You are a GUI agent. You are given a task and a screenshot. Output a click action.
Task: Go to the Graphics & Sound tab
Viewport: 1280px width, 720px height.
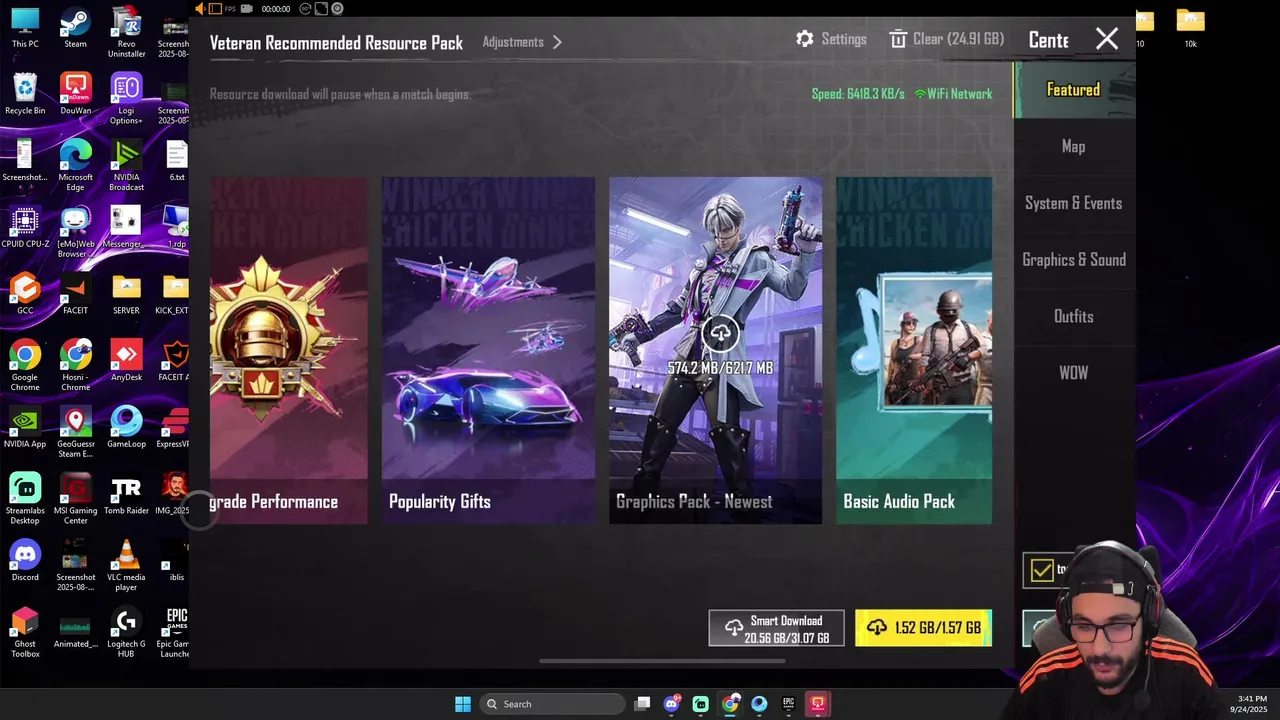[1073, 260]
